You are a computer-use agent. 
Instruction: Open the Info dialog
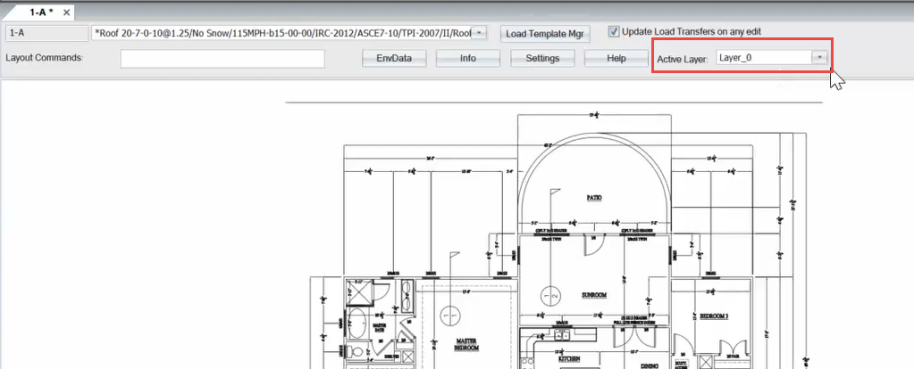(x=468, y=58)
